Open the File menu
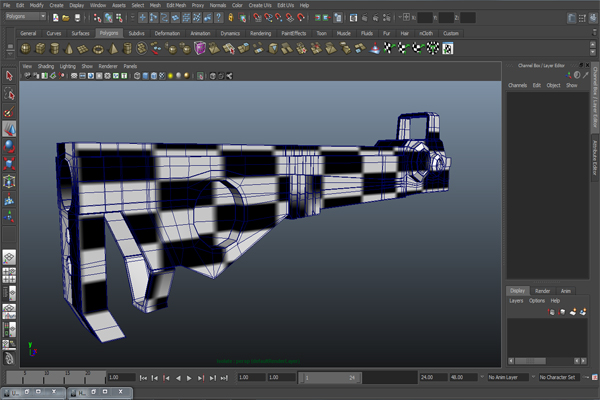The image size is (600, 400). pos(7,5)
